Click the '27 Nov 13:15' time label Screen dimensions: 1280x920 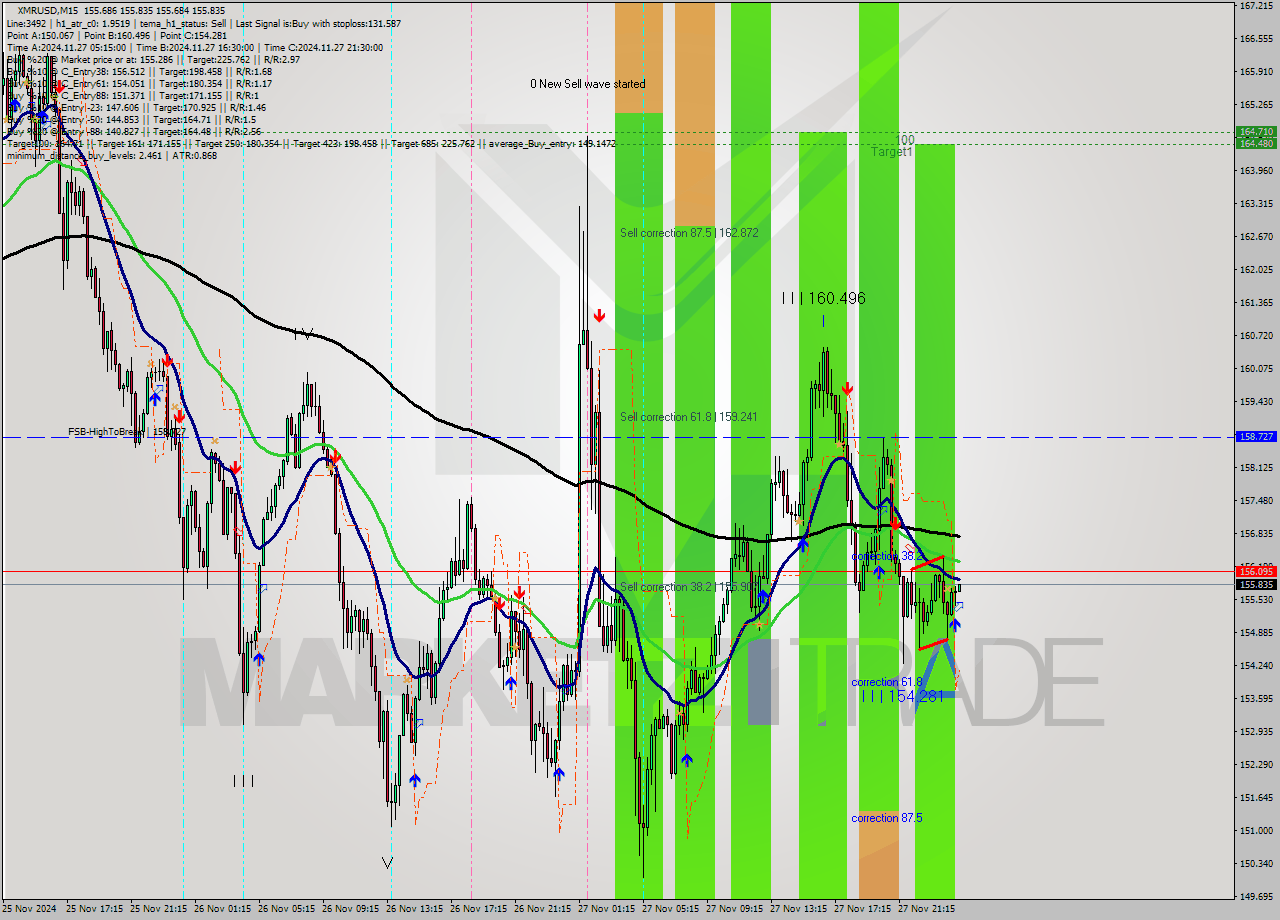tap(799, 910)
